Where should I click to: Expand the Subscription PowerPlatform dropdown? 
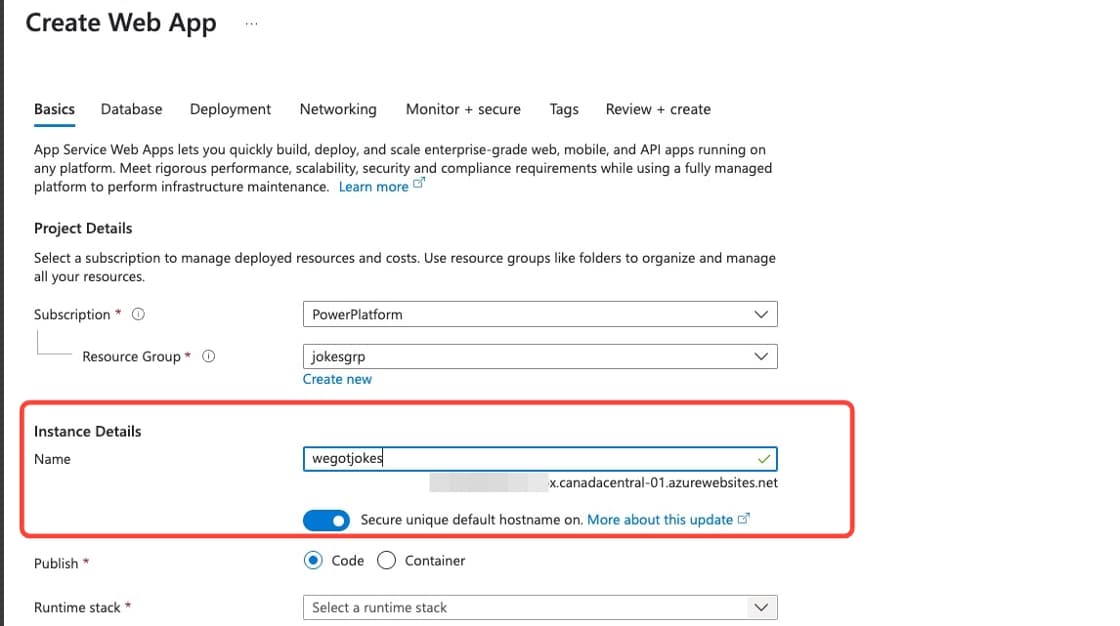point(540,314)
